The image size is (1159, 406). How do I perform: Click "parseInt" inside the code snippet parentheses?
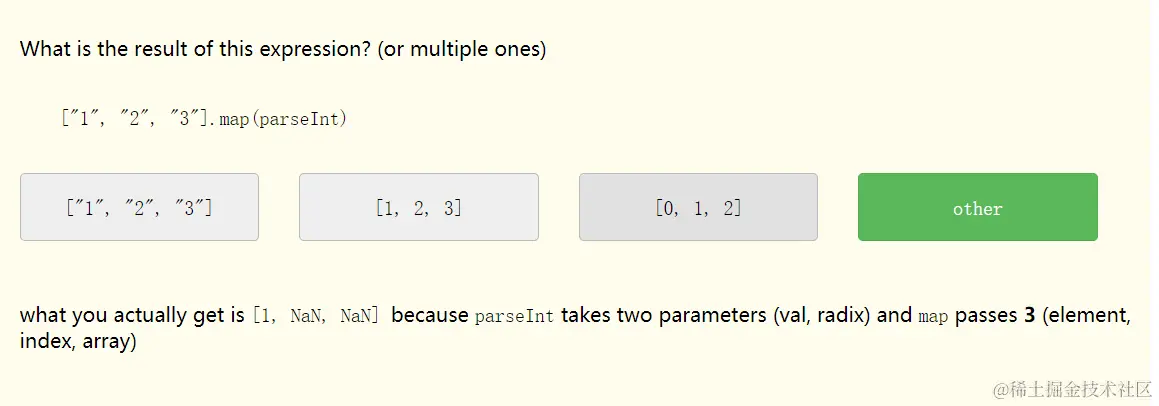pos(299,119)
